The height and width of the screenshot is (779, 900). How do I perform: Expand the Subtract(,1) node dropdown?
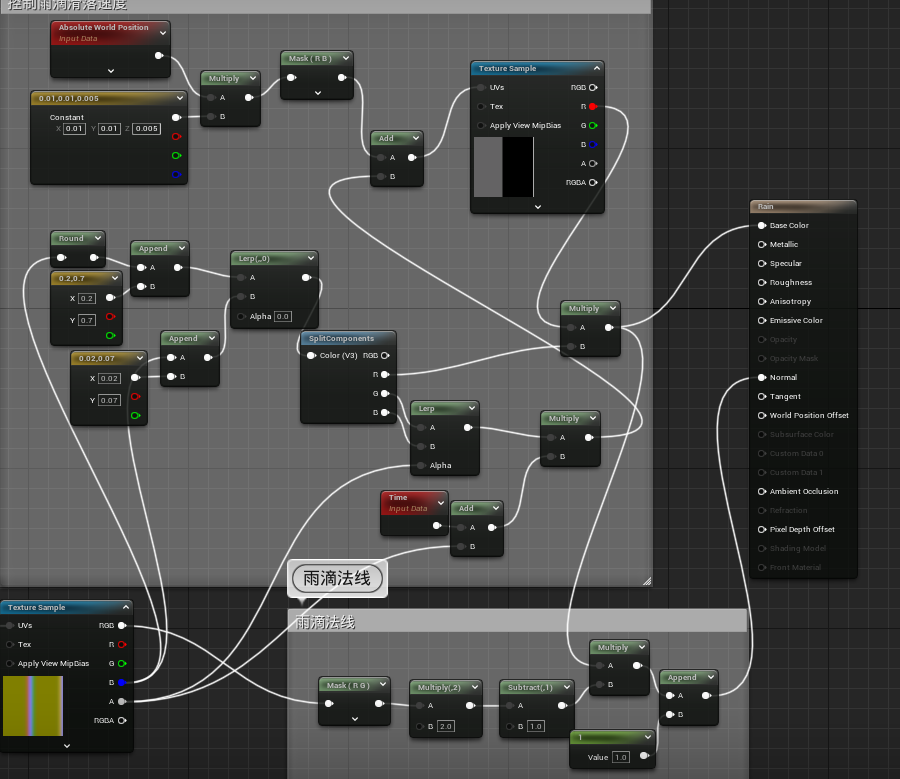[567, 687]
